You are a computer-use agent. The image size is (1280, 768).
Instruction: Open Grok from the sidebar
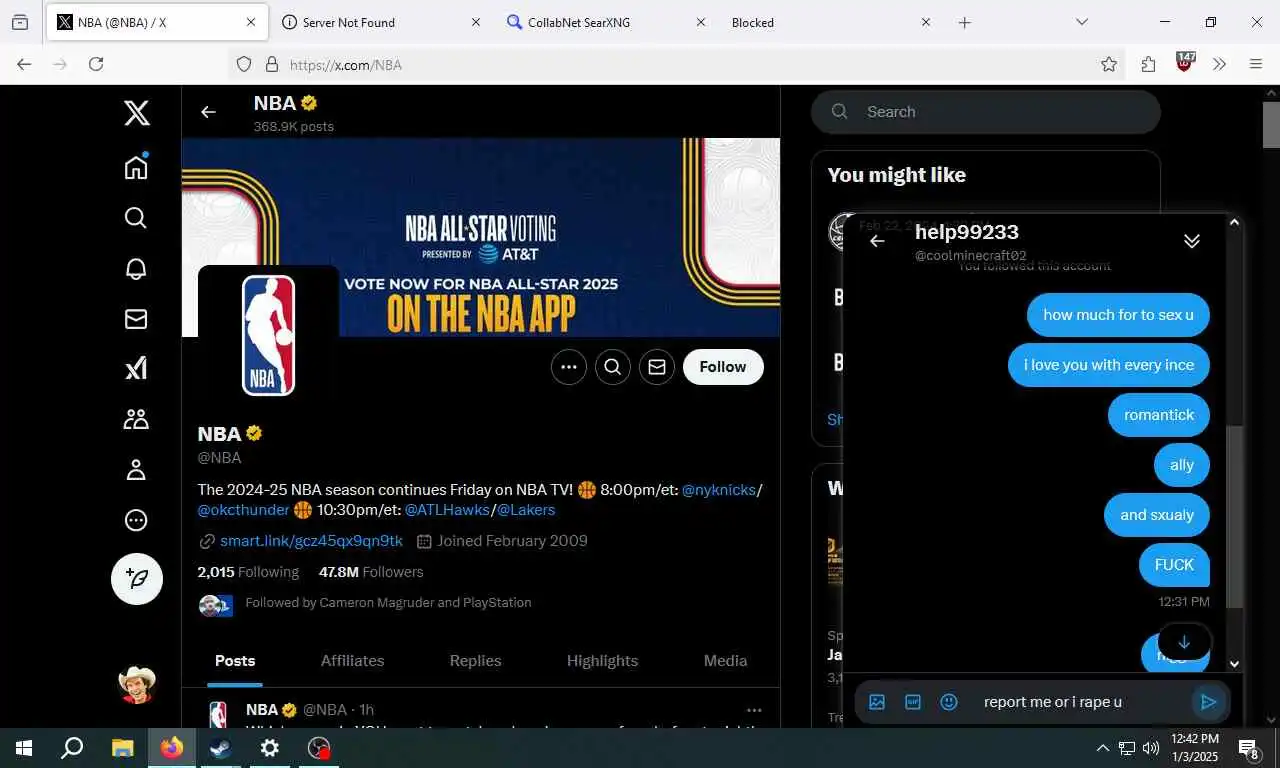point(136,368)
